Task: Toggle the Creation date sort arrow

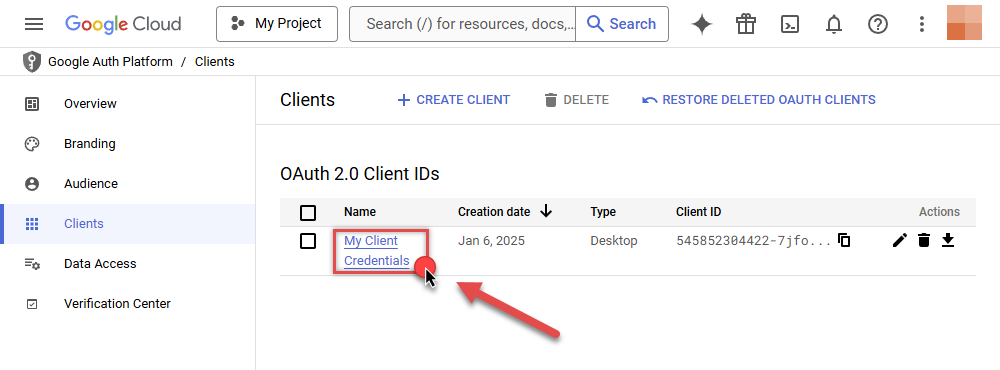Action: click(x=545, y=211)
